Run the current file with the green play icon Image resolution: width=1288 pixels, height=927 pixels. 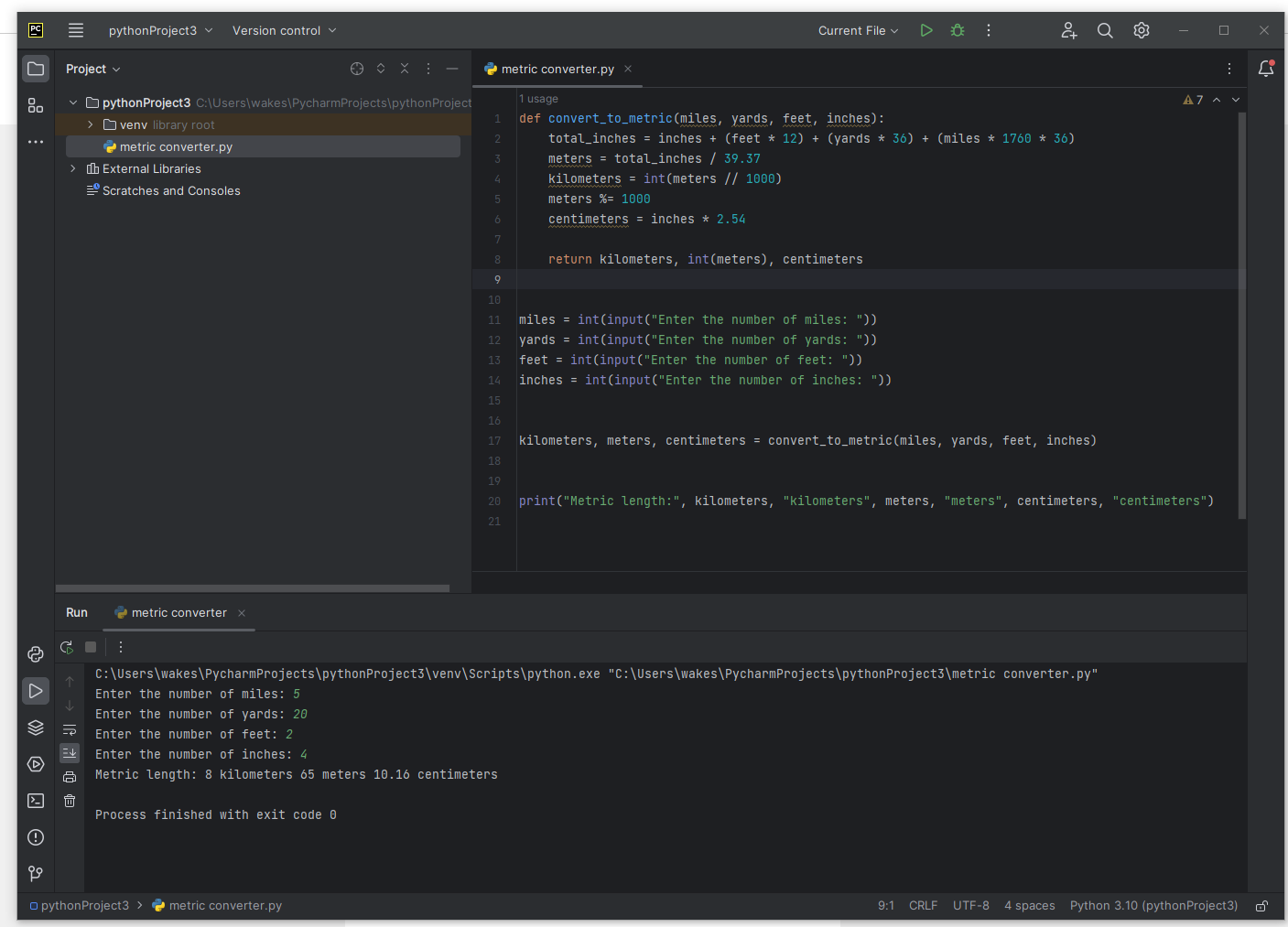point(926,30)
